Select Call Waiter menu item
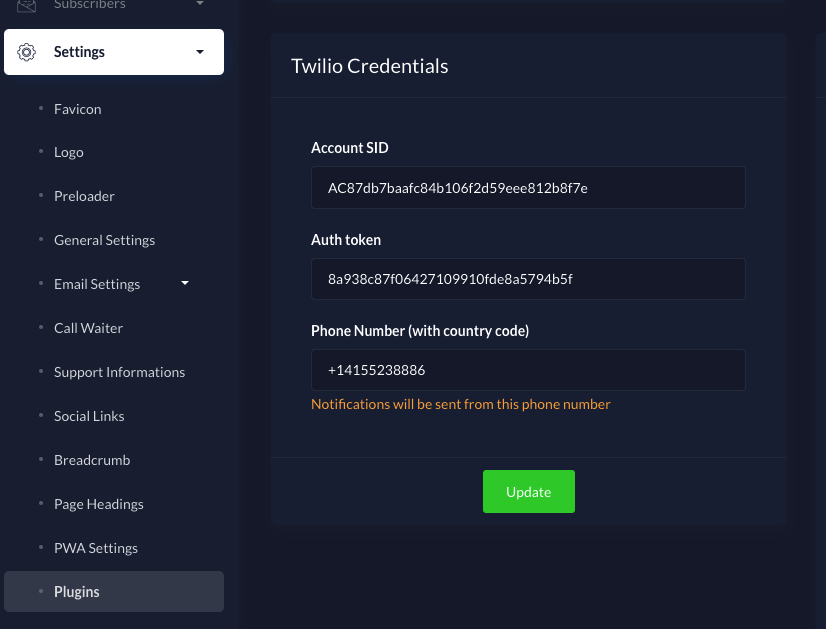This screenshot has width=826, height=629. [88, 328]
